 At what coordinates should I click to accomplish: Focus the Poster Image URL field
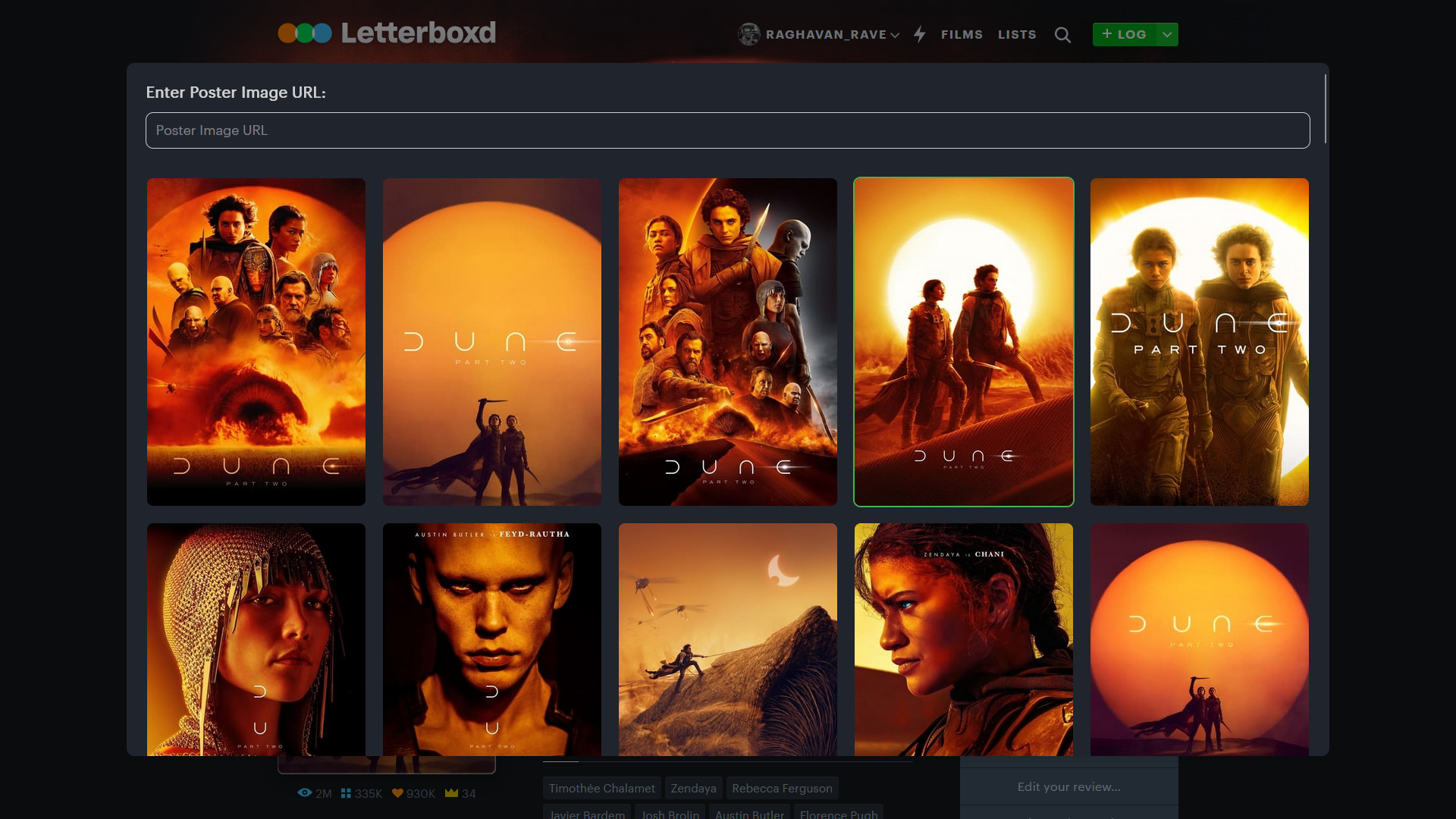727,130
